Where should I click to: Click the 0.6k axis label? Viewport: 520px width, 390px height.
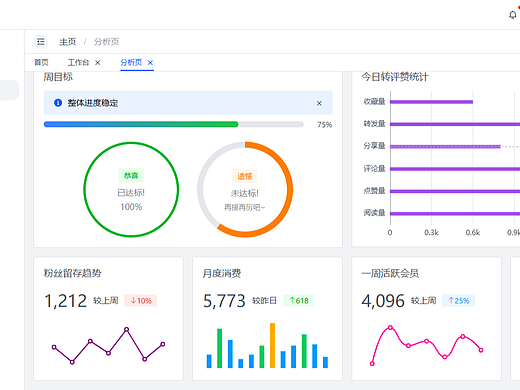coord(473,232)
